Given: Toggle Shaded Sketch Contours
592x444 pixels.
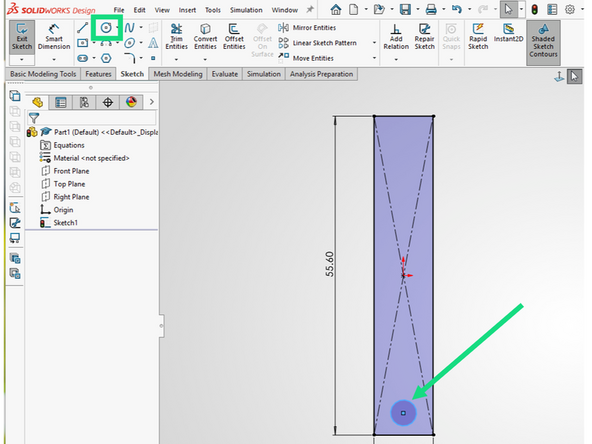Looking at the screenshot, I should [543, 42].
